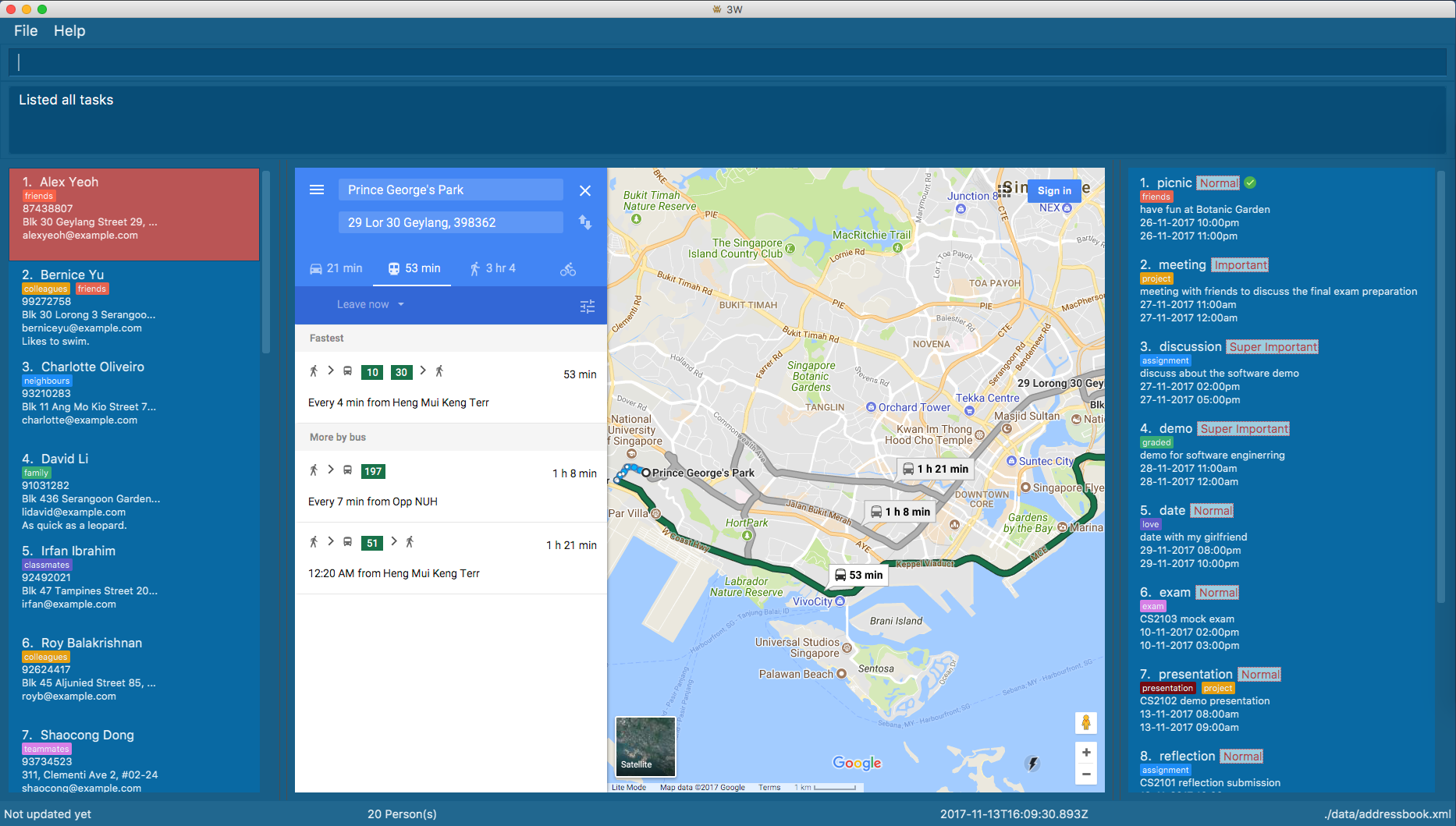1456x826 pixels.
Task: Click the 53 min route label on map
Action: [858, 575]
